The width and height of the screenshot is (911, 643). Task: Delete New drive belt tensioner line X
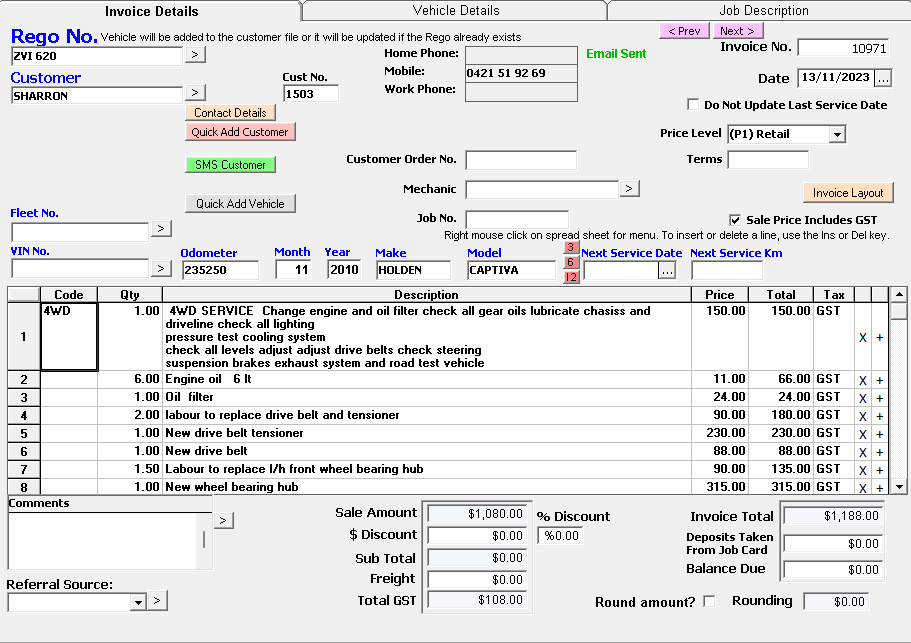click(x=862, y=434)
